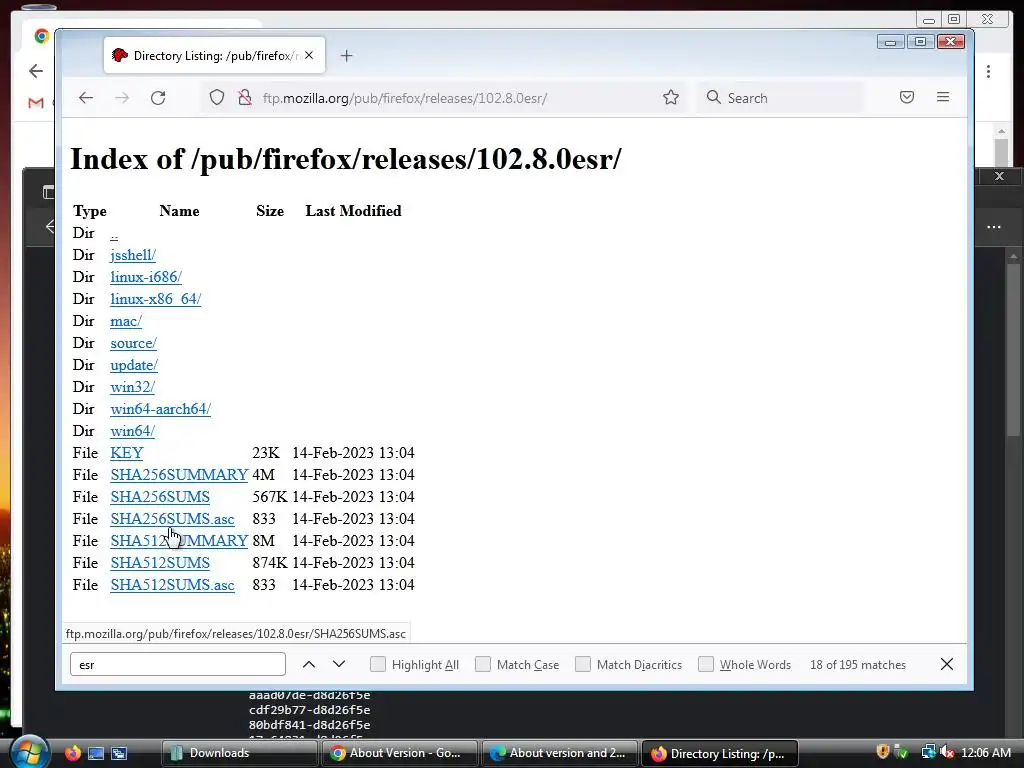Open the linux-x86_64/ directory
Screen dimensions: 1024x768
click(x=155, y=299)
